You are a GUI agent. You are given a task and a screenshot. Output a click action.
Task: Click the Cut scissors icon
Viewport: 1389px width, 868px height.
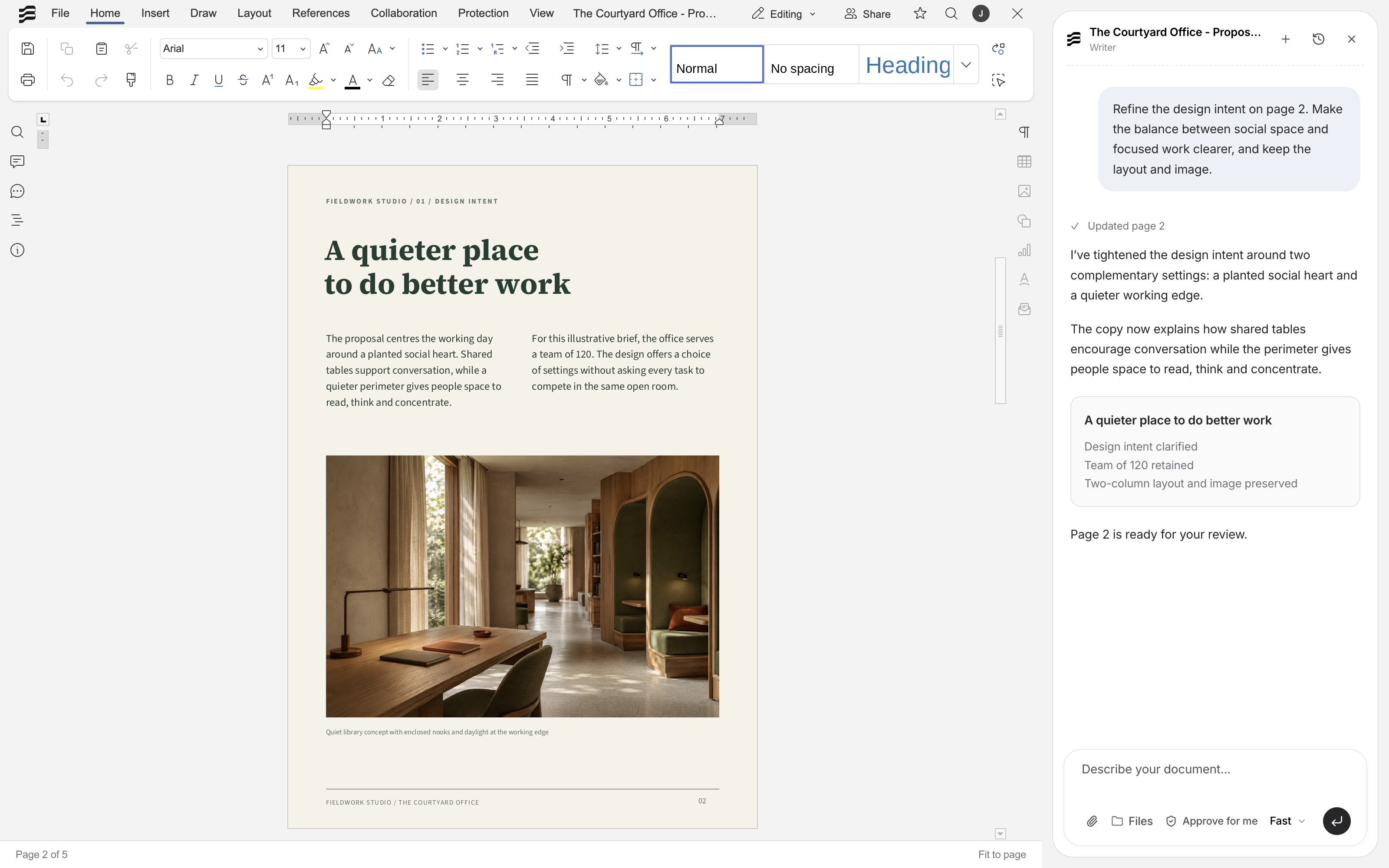(x=132, y=49)
